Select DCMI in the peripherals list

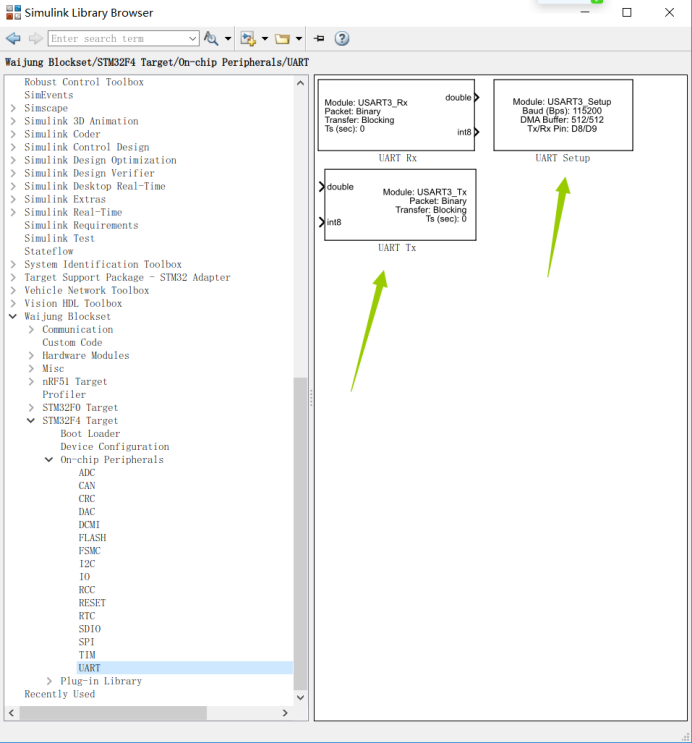tap(89, 525)
